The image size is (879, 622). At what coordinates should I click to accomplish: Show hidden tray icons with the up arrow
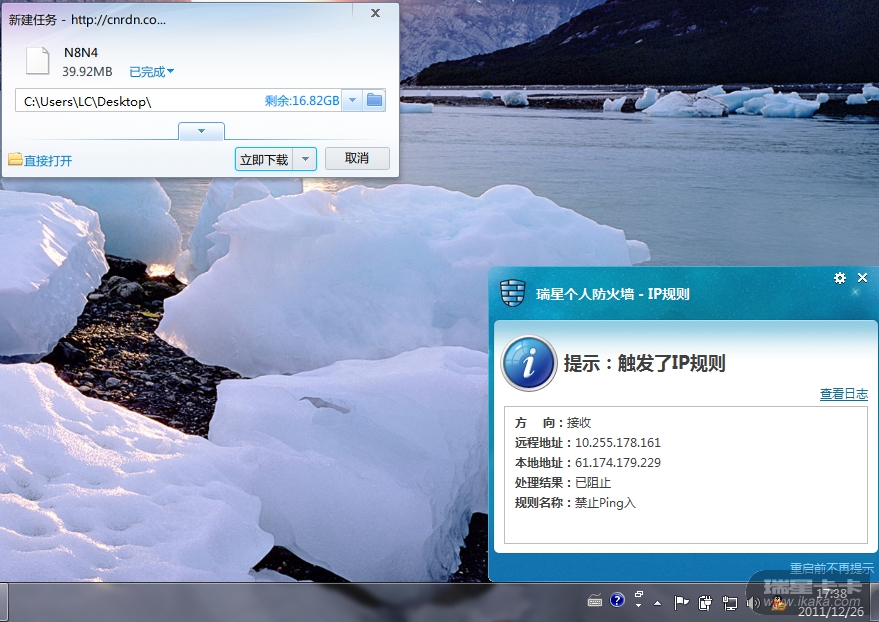point(658,604)
